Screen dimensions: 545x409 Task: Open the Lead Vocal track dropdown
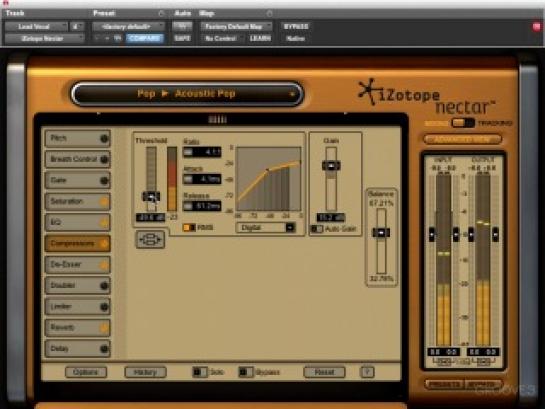[36, 27]
